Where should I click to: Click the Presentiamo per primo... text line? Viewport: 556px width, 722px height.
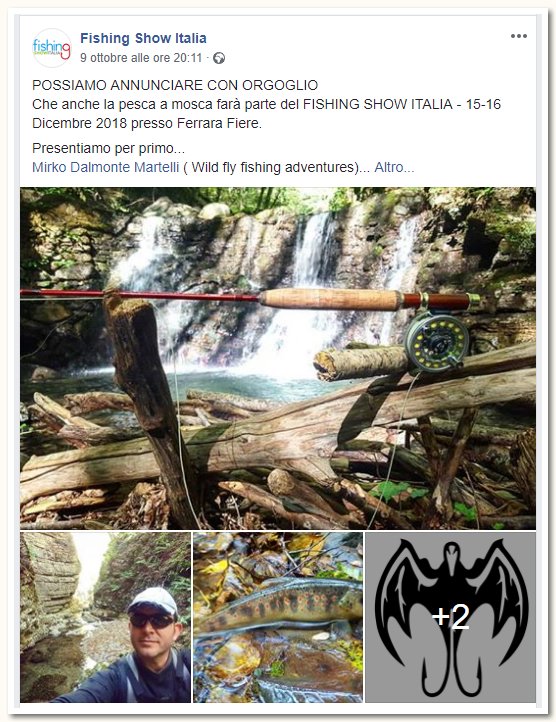coord(108,148)
